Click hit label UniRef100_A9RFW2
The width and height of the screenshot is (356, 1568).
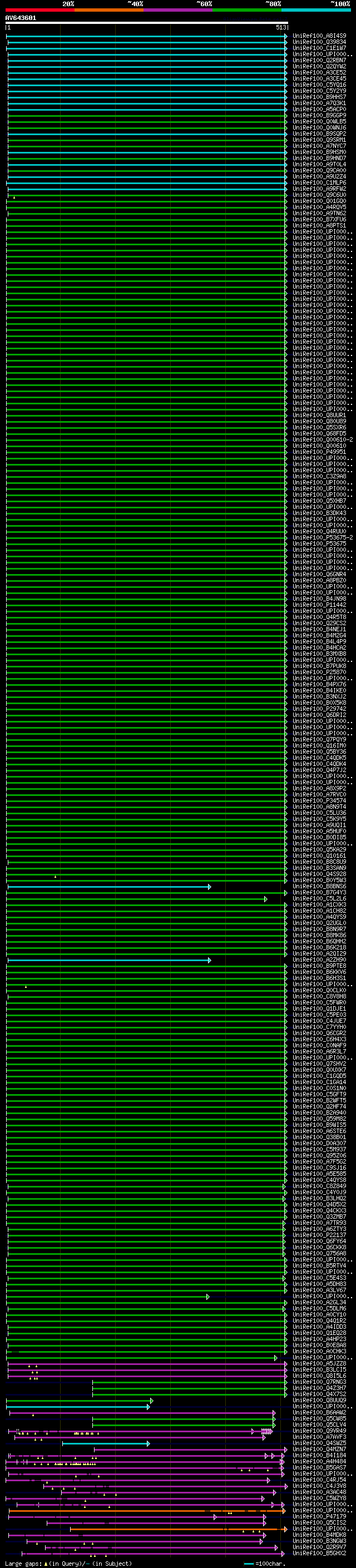click(x=319, y=189)
